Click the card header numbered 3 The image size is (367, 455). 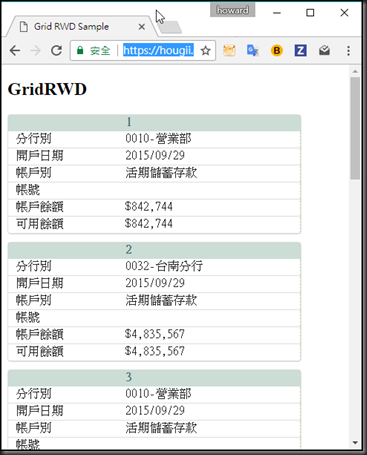coord(154,377)
